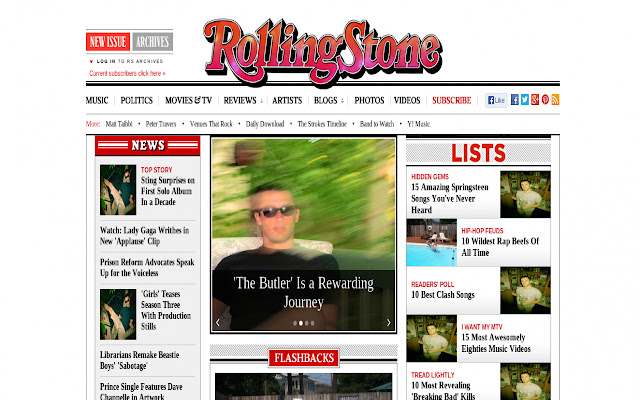Go to the previous carousel slide arrow

(x=218, y=322)
